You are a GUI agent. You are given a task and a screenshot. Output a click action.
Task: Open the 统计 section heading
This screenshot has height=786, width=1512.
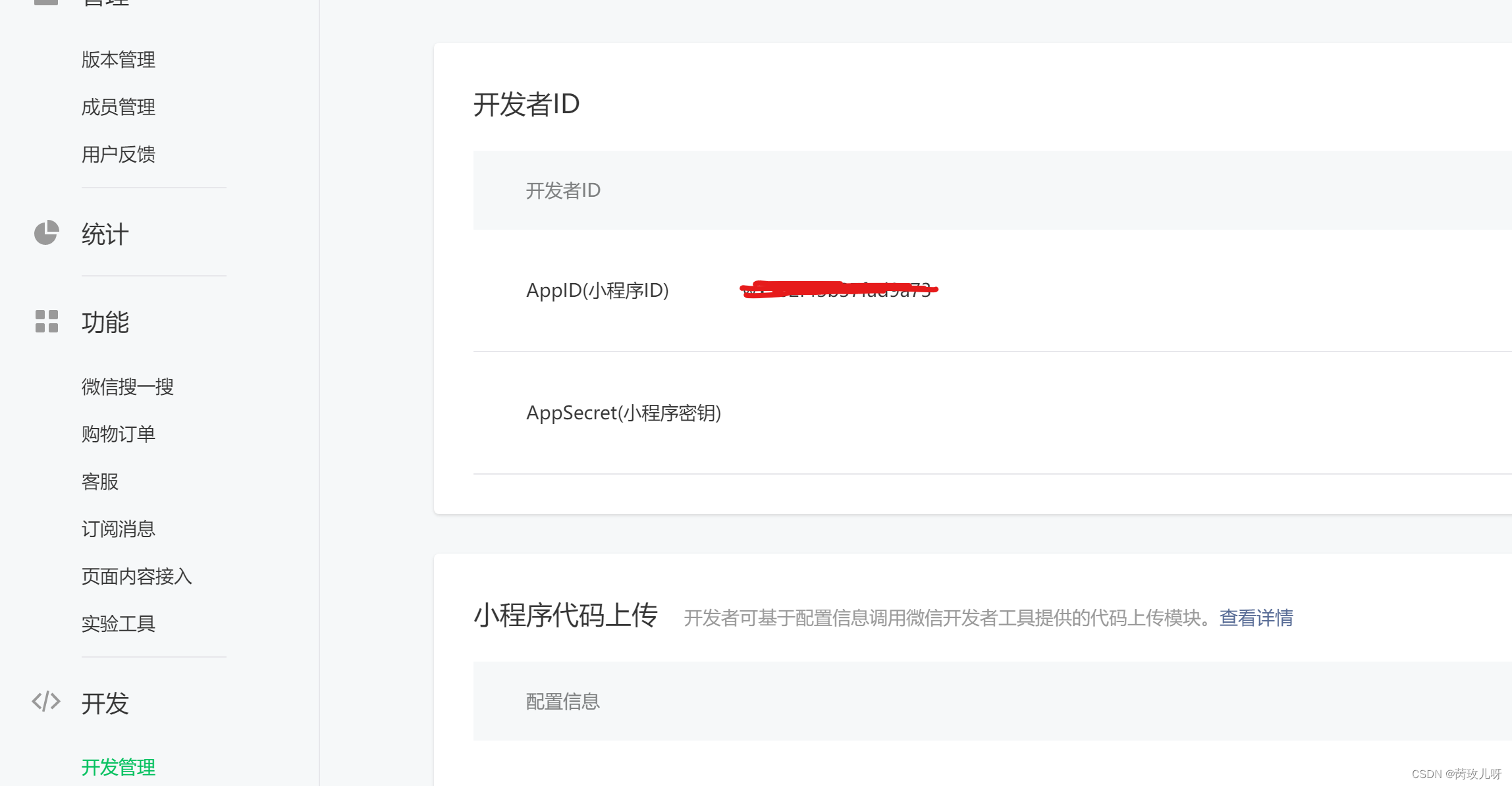click(x=105, y=234)
